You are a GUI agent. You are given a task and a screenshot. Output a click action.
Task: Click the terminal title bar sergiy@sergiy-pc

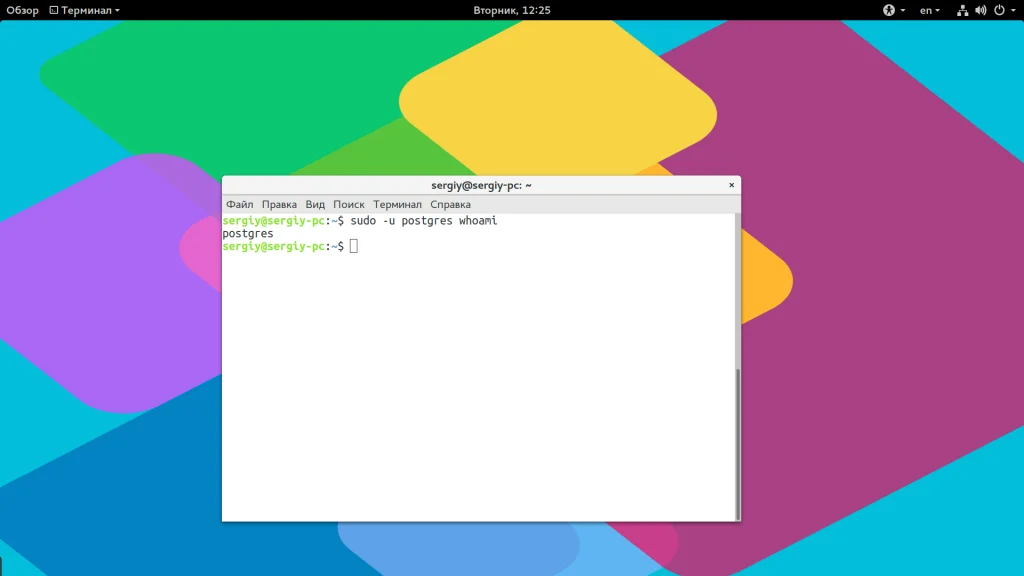point(481,185)
